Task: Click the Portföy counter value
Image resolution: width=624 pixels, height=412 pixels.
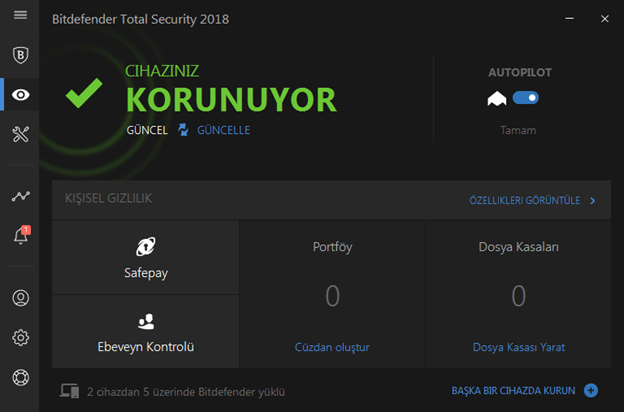Action: coord(332,296)
